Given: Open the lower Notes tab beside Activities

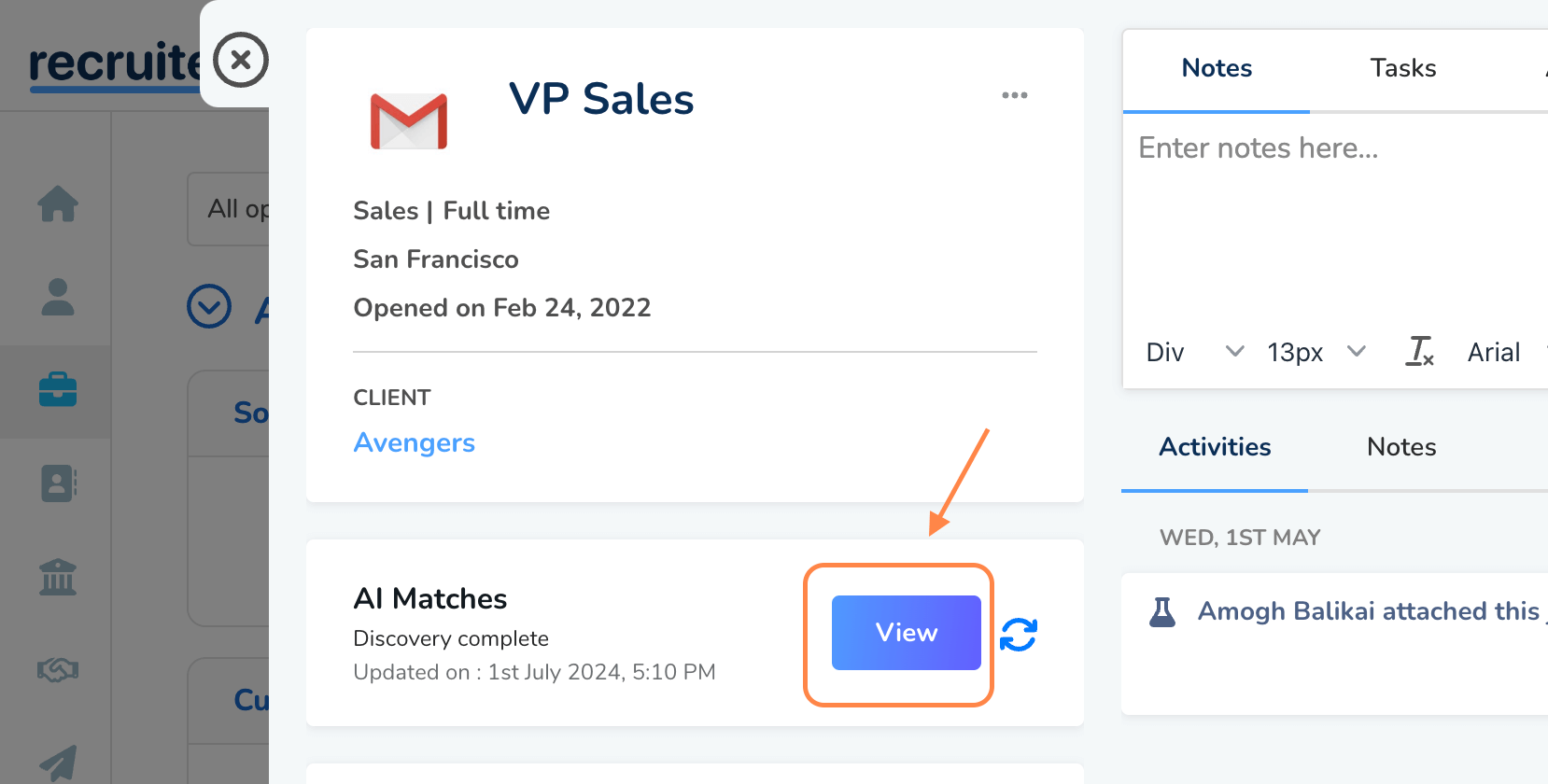Looking at the screenshot, I should [1400, 447].
